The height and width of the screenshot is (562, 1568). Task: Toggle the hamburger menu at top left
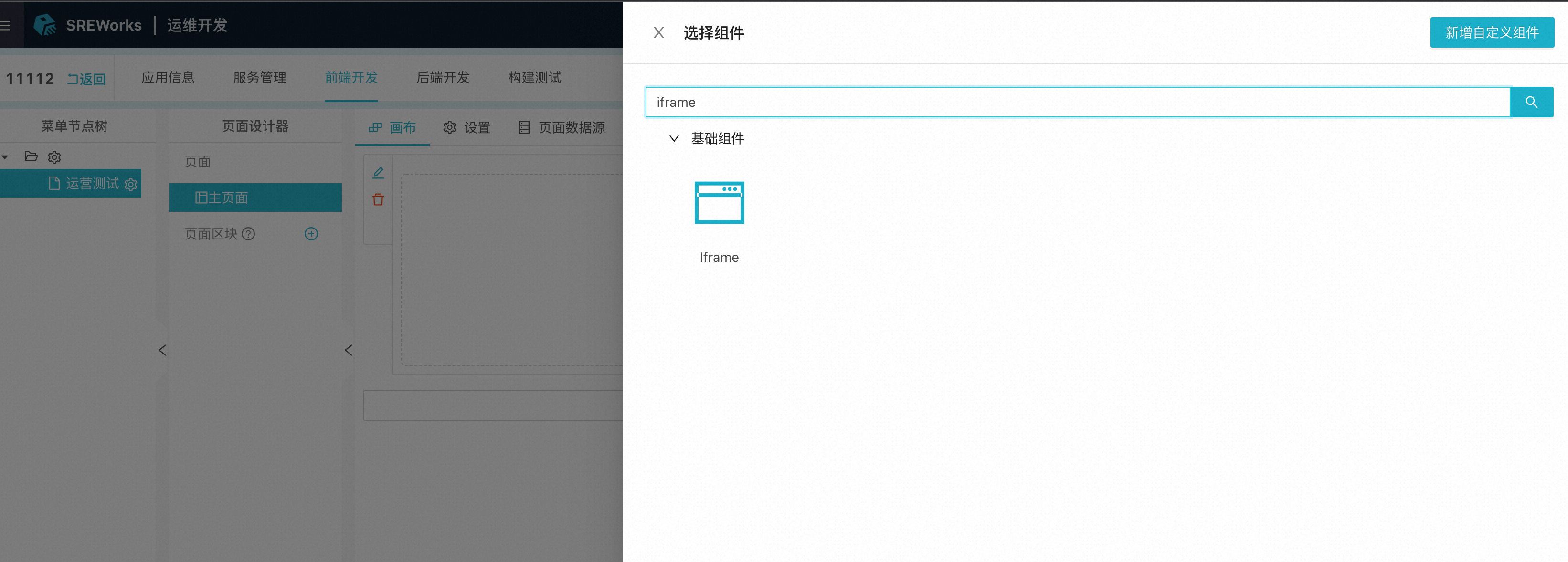pyautogui.click(x=5, y=26)
